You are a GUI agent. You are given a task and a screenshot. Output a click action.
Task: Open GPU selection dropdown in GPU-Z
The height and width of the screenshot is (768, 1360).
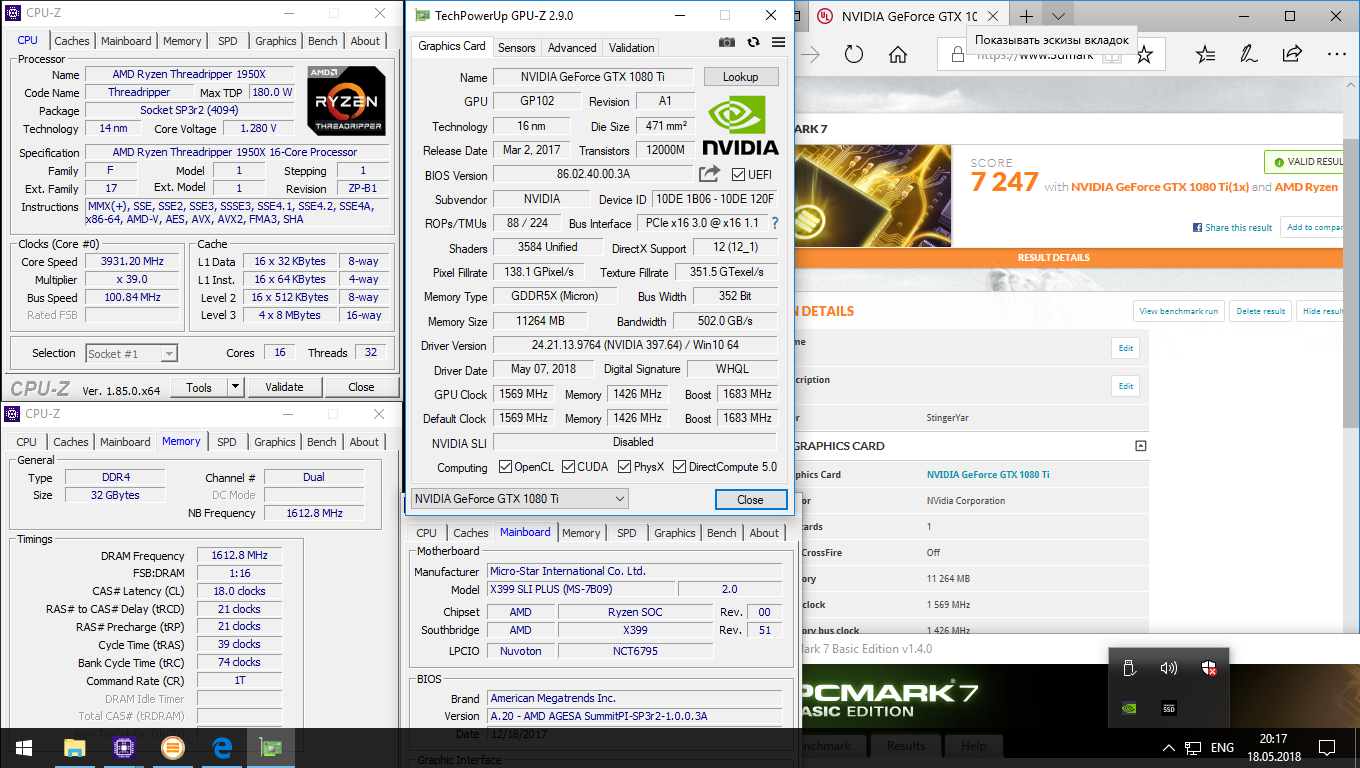[x=520, y=498]
